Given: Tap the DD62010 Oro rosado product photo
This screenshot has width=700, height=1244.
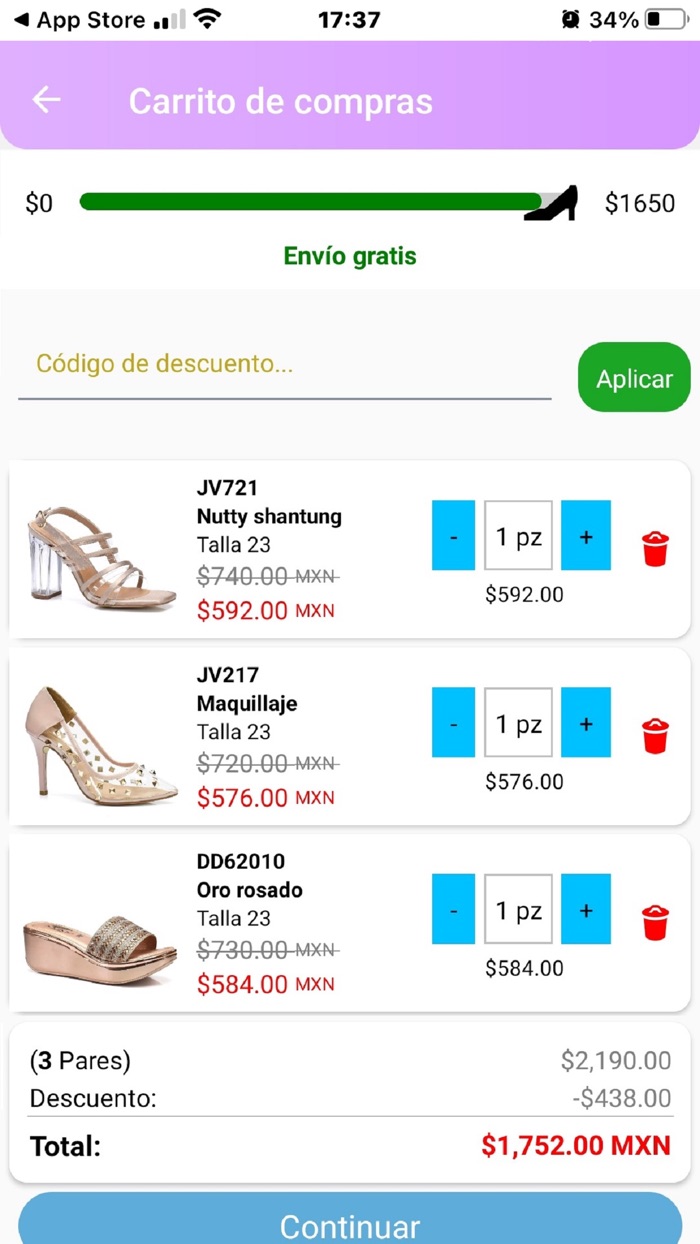Looking at the screenshot, I should coord(100,923).
